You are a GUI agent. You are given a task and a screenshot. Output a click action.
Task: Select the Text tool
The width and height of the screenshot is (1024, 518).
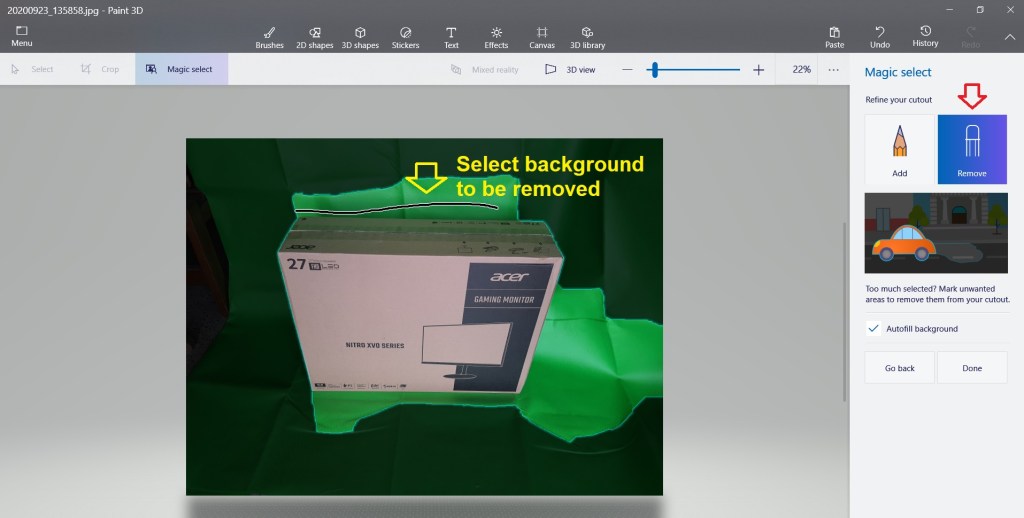coord(451,37)
